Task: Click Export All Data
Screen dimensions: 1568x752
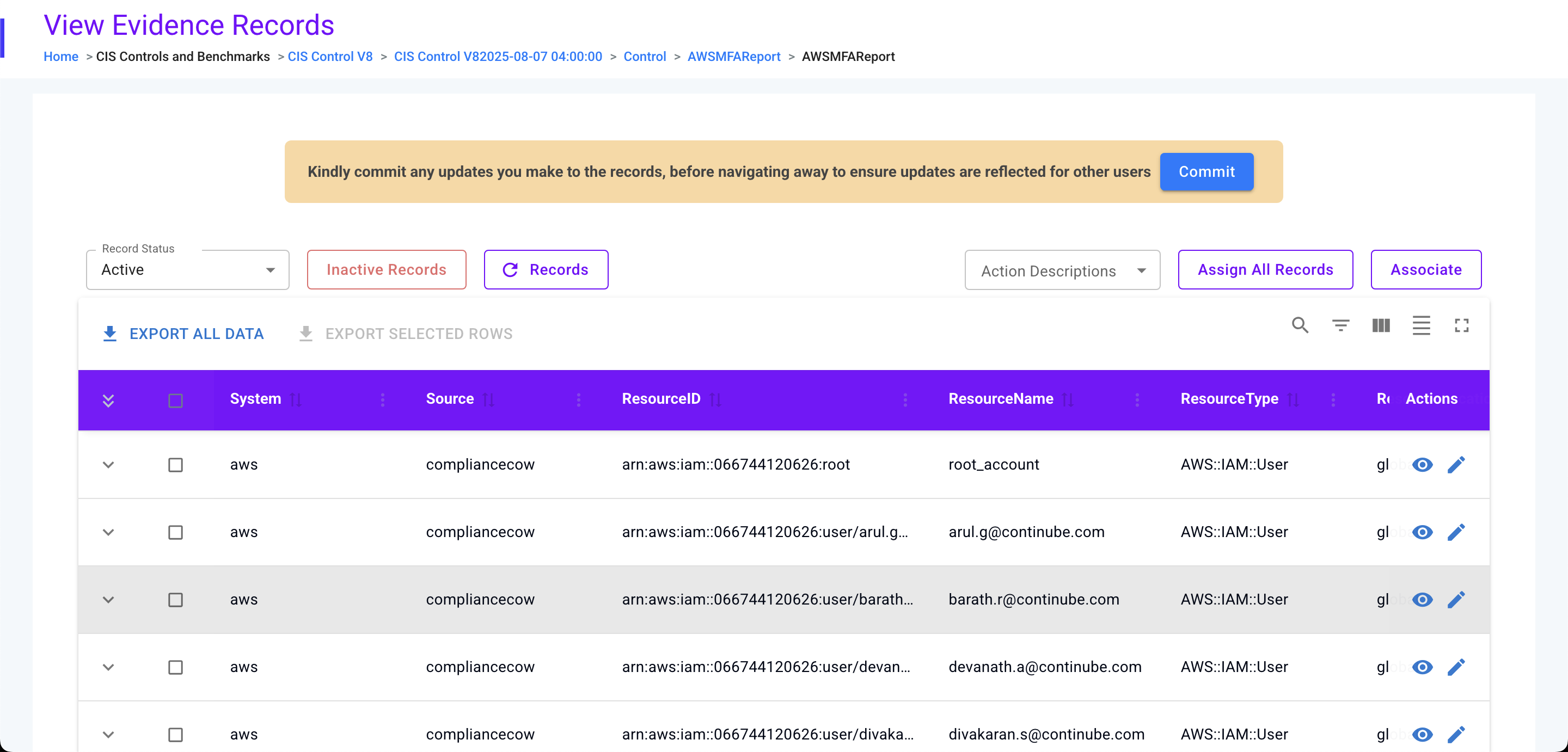Action: [x=183, y=334]
